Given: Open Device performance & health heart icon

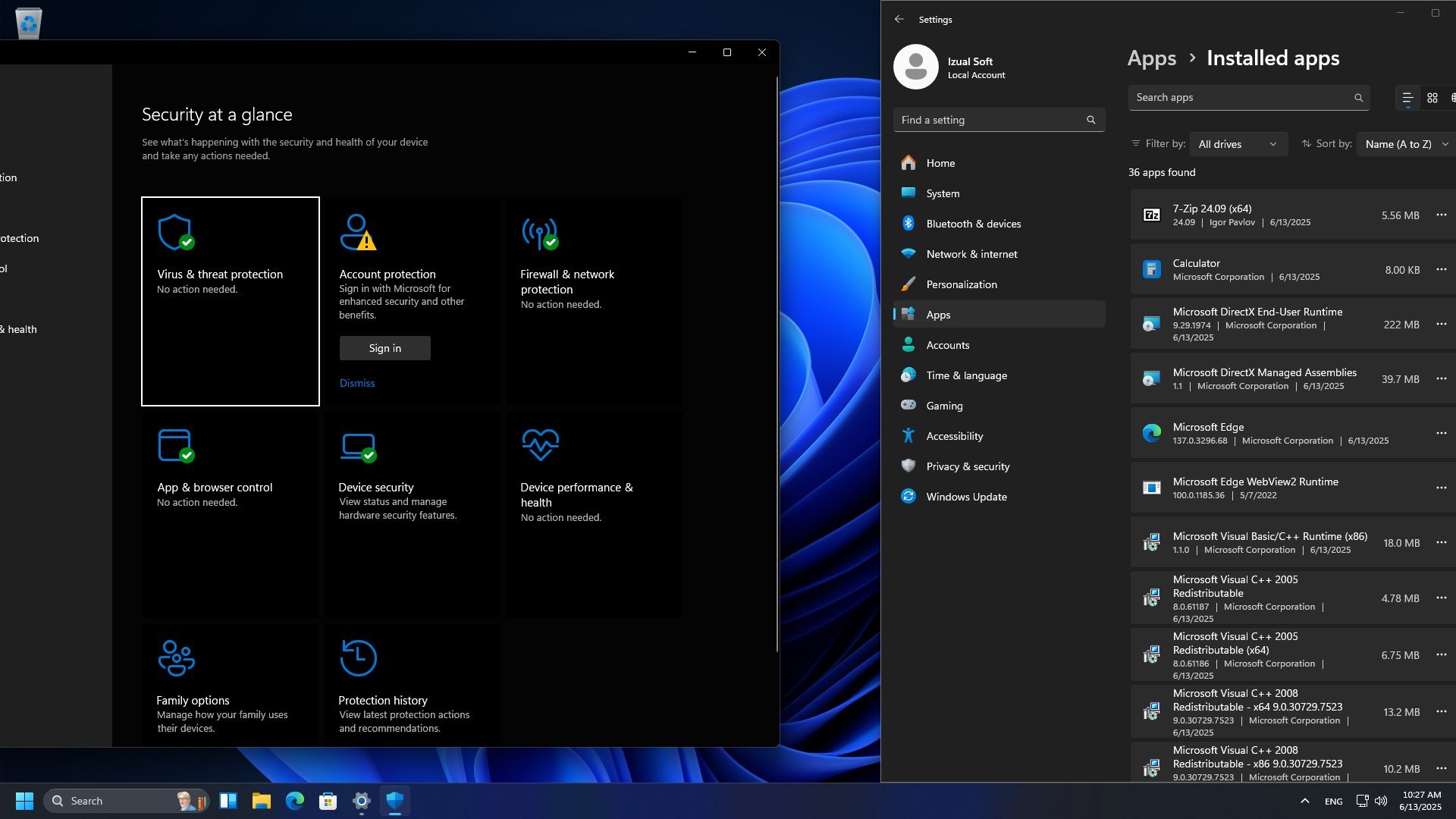Looking at the screenshot, I should (x=540, y=444).
